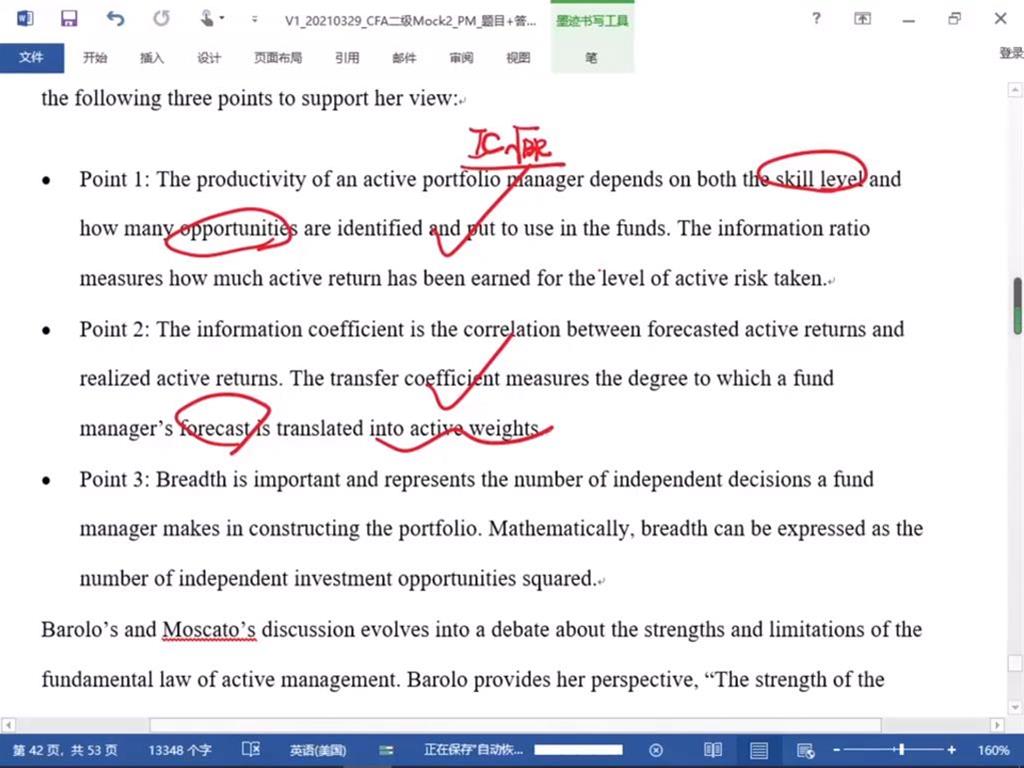The image size is (1024, 768).
Task: Open the 审阅 (Review) tab
Action: click(x=461, y=58)
